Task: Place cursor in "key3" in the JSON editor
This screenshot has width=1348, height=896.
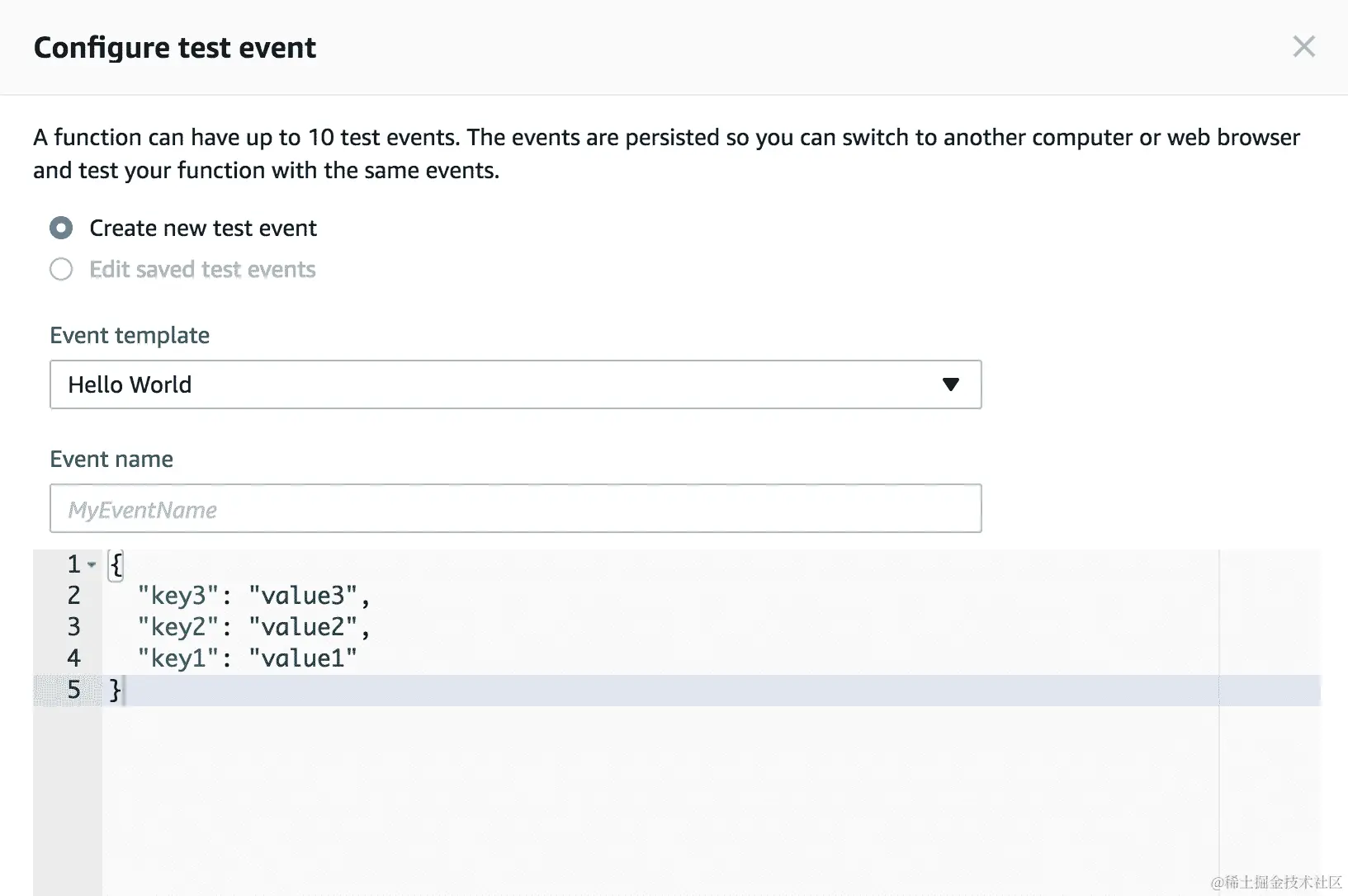Action: (178, 596)
